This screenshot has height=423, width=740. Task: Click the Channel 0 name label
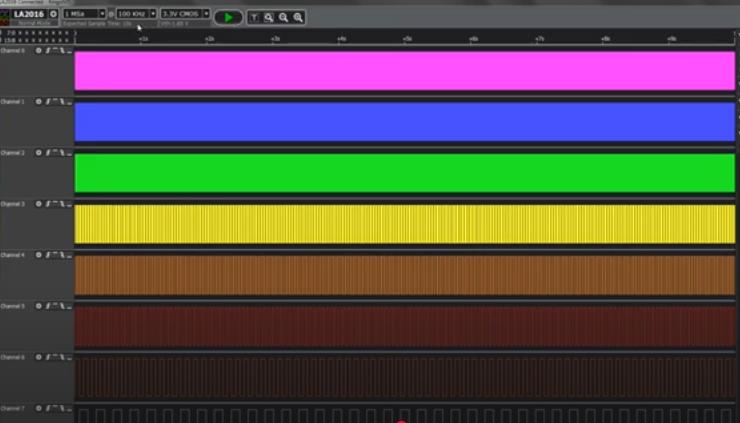click(x=13, y=51)
